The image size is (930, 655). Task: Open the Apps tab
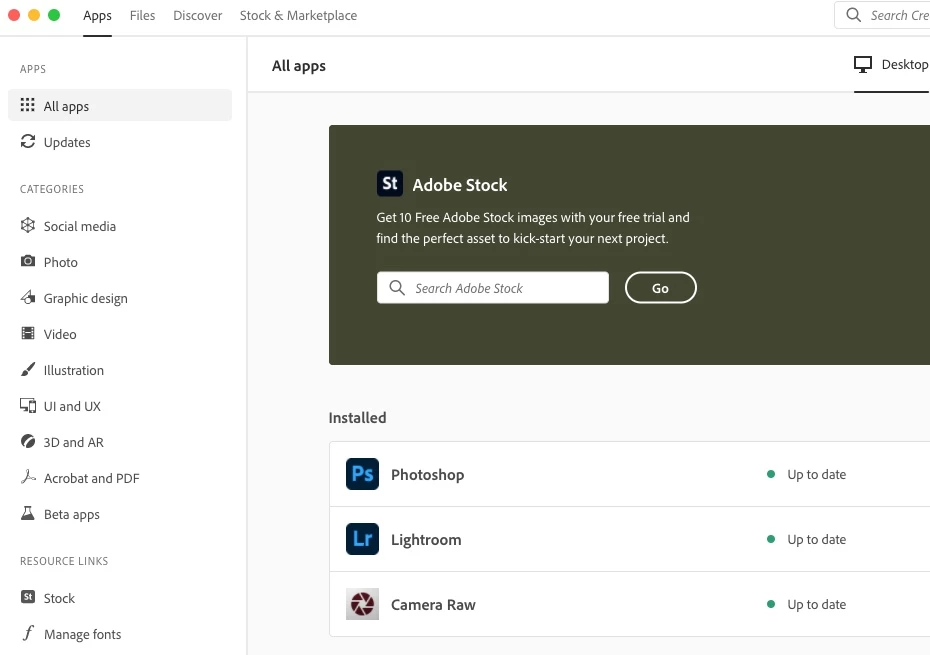[x=97, y=15]
